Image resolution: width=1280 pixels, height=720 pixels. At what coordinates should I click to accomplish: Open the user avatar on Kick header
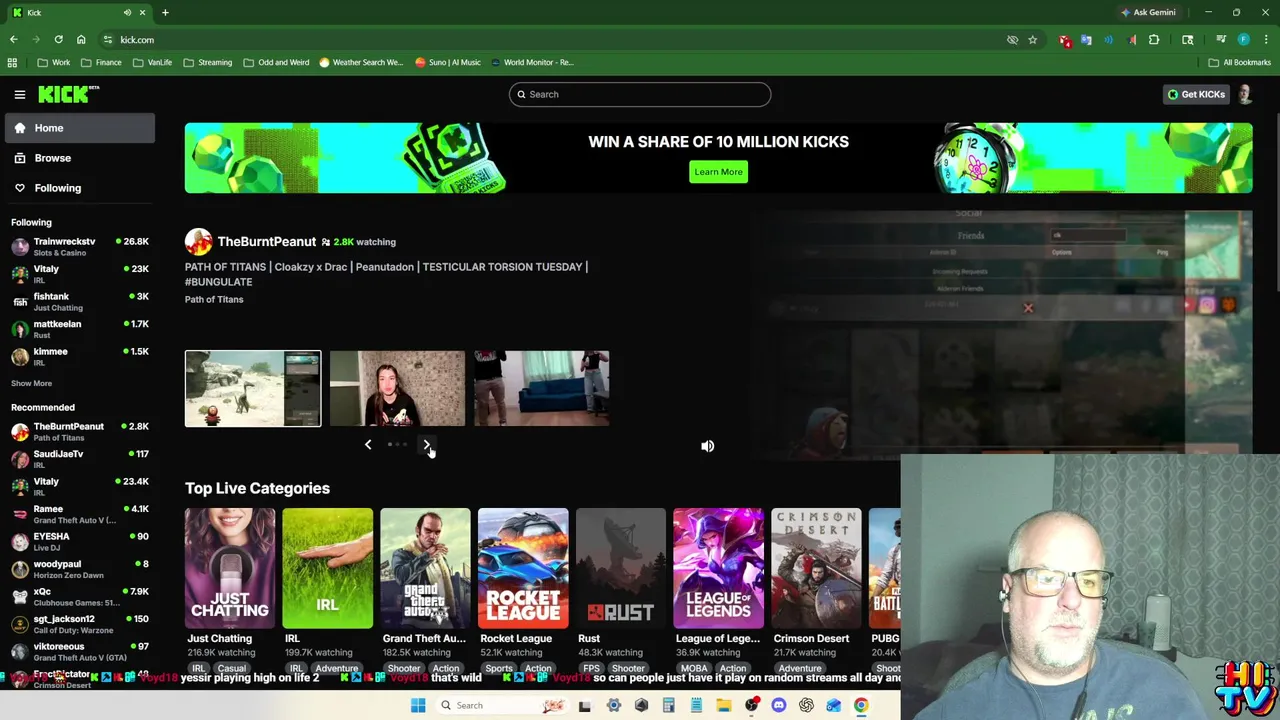(1245, 94)
